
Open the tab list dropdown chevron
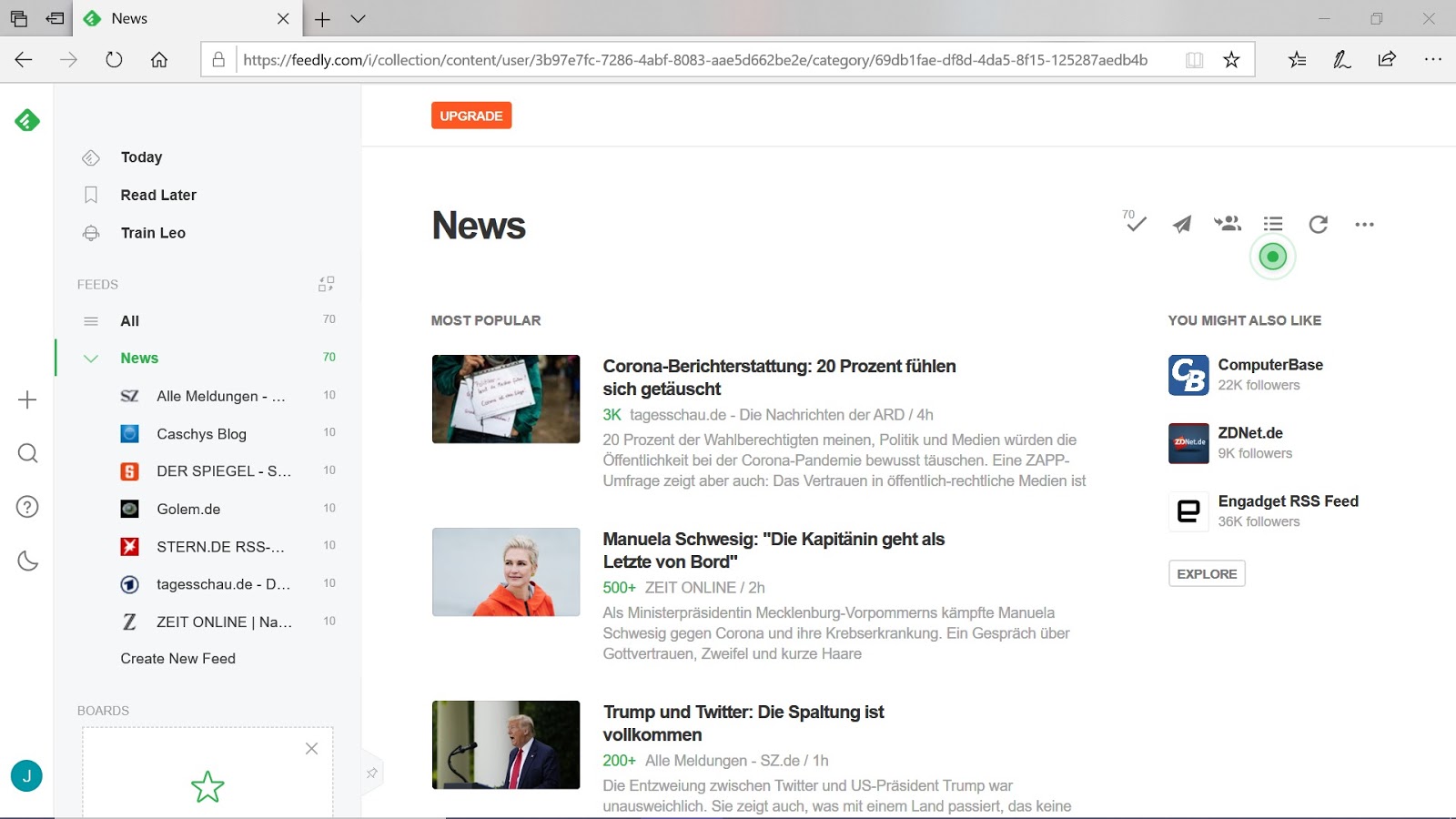pos(358,19)
